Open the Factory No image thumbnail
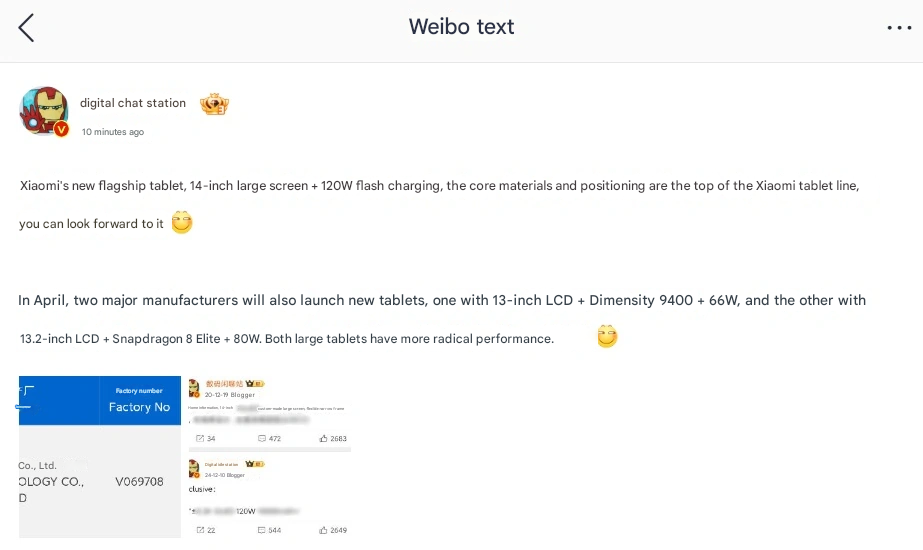Screen dimensions: 923x550 click(x=100, y=456)
